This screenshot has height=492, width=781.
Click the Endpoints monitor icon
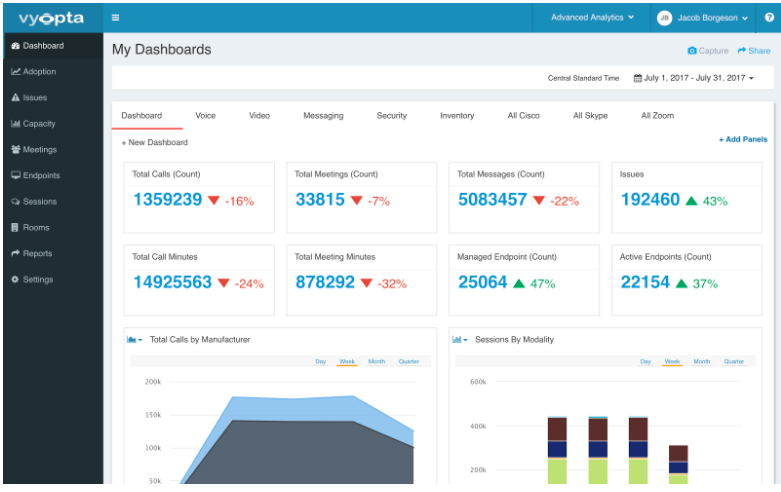16,175
